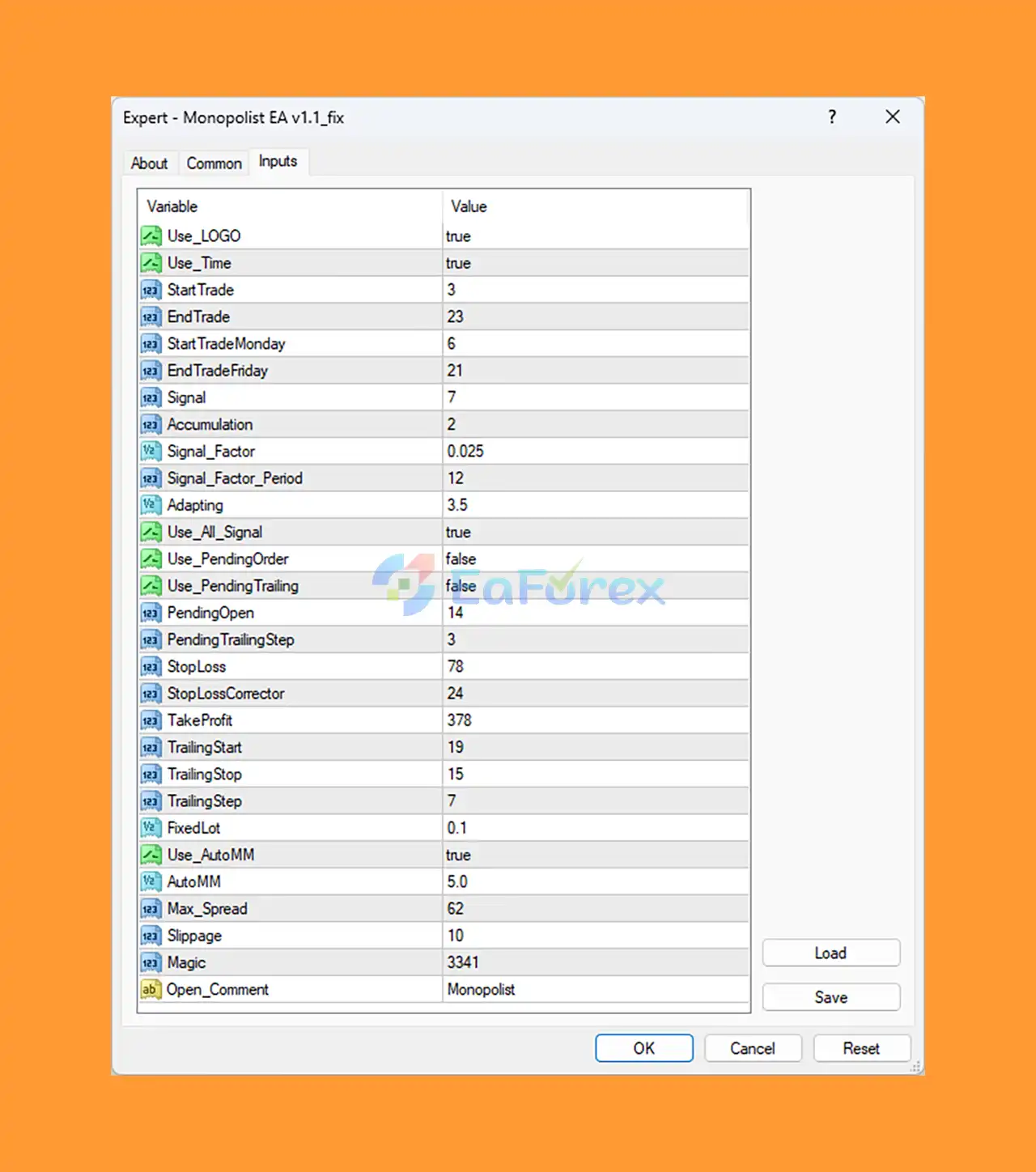Viewport: 1036px width, 1172px height.
Task: Click the integer icon beside StartTradeMonday
Action: tap(151, 344)
